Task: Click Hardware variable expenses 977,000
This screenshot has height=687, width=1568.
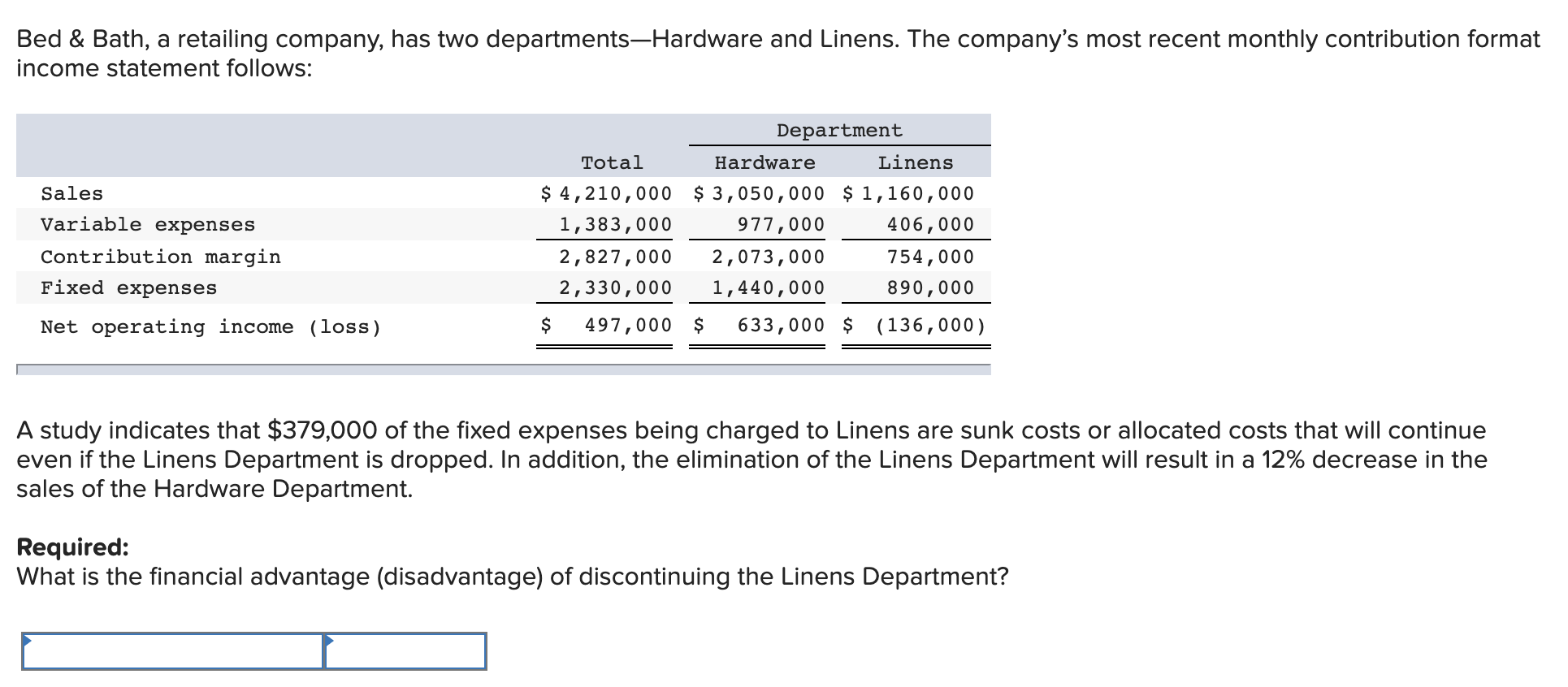Action: 781,225
